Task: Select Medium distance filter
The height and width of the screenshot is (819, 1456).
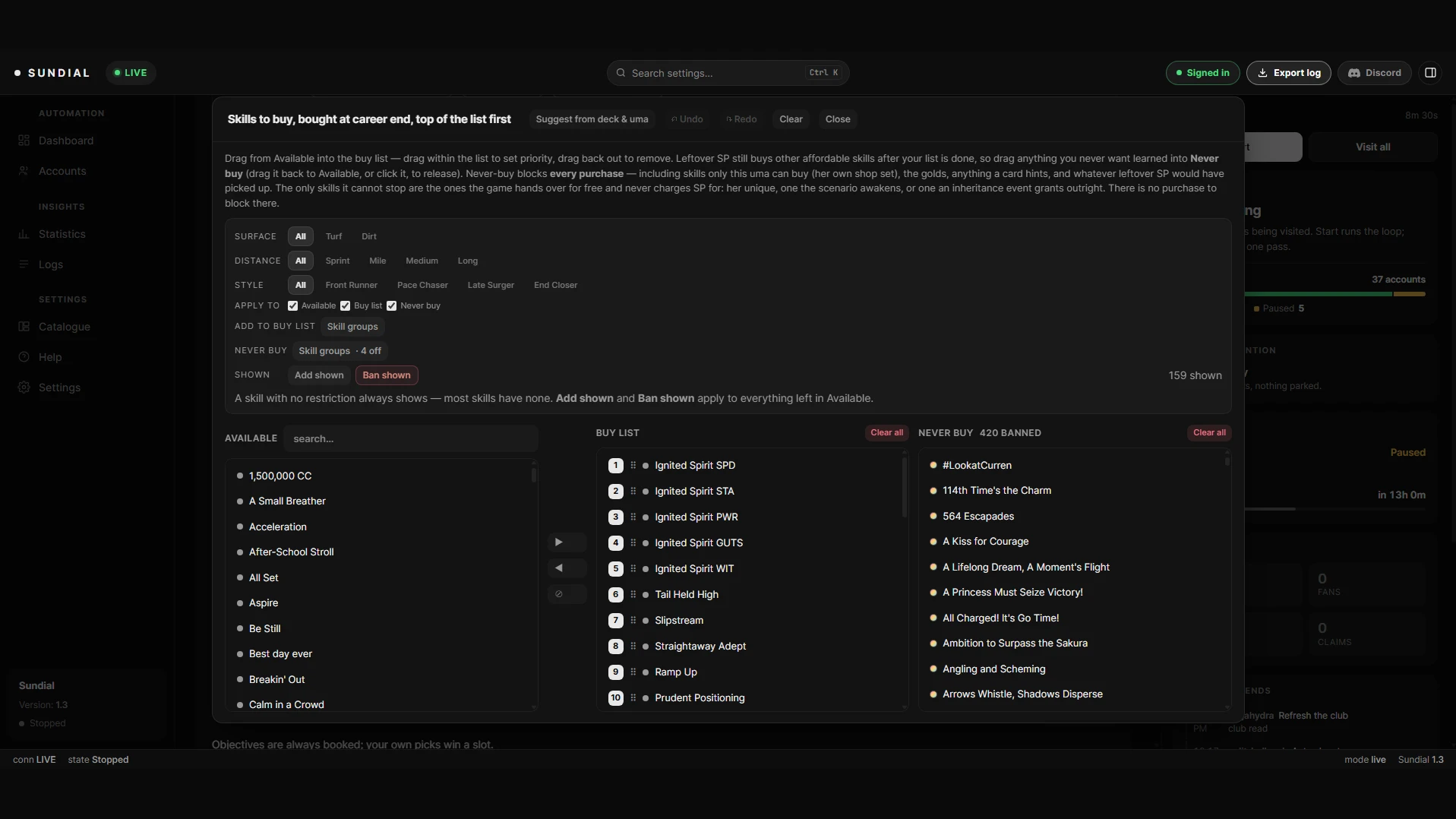Action: (x=422, y=261)
